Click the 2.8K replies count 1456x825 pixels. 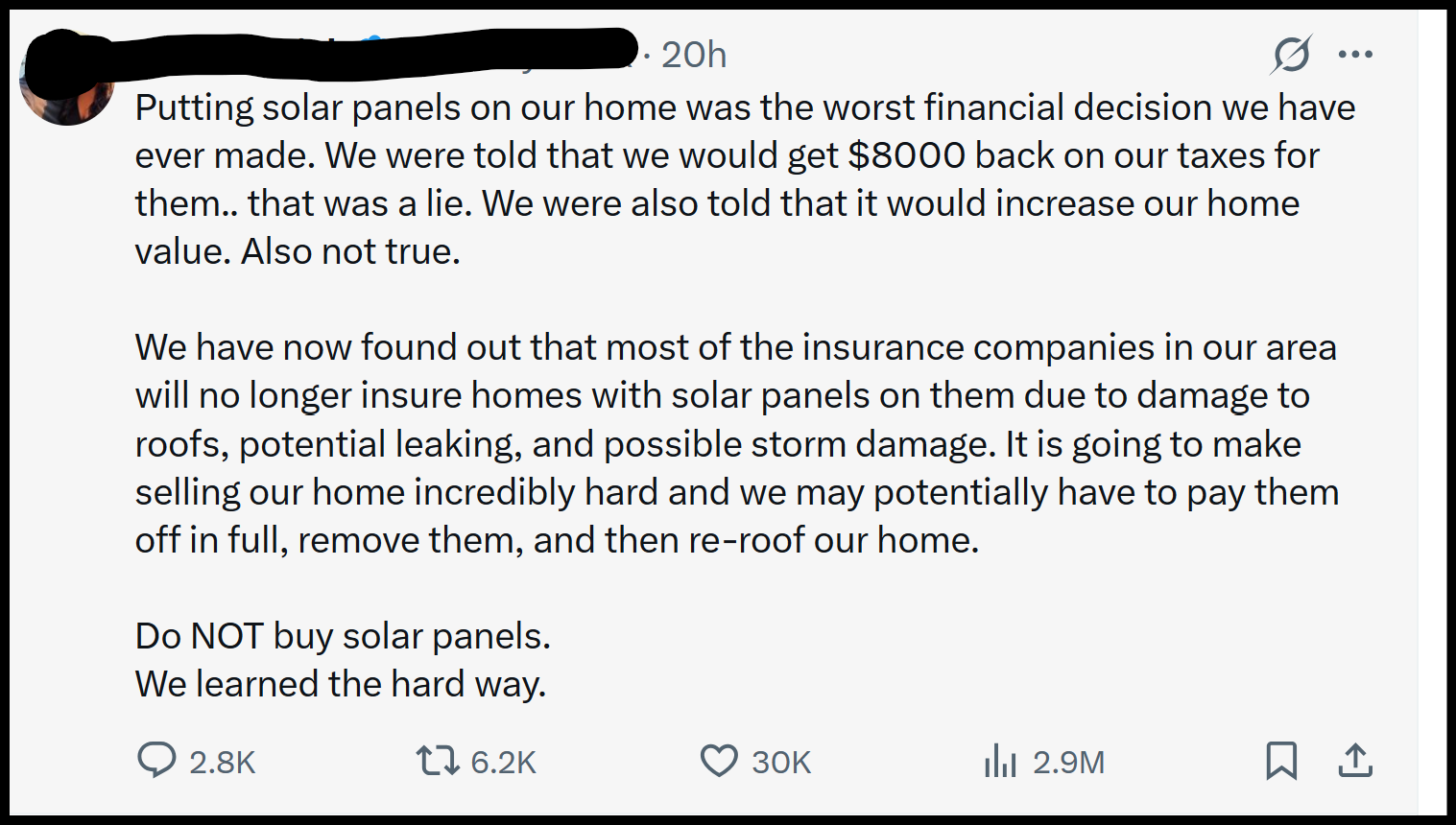coord(223,763)
